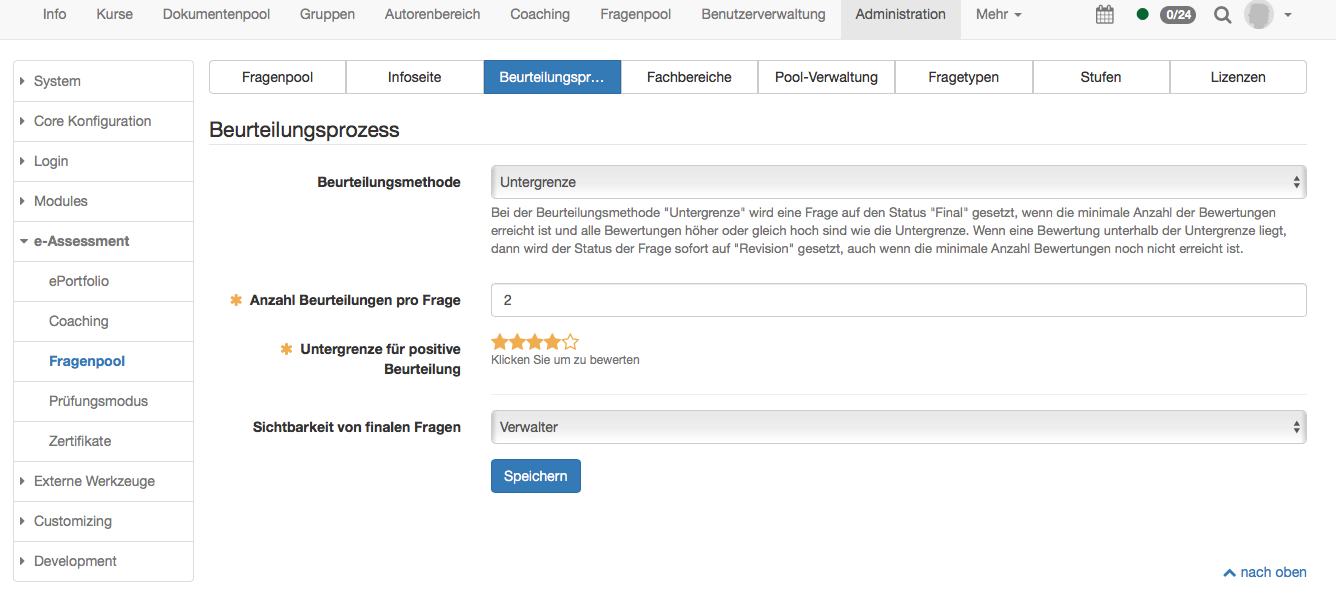
Task: Select the fifth empty star
Action: point(571,342)
